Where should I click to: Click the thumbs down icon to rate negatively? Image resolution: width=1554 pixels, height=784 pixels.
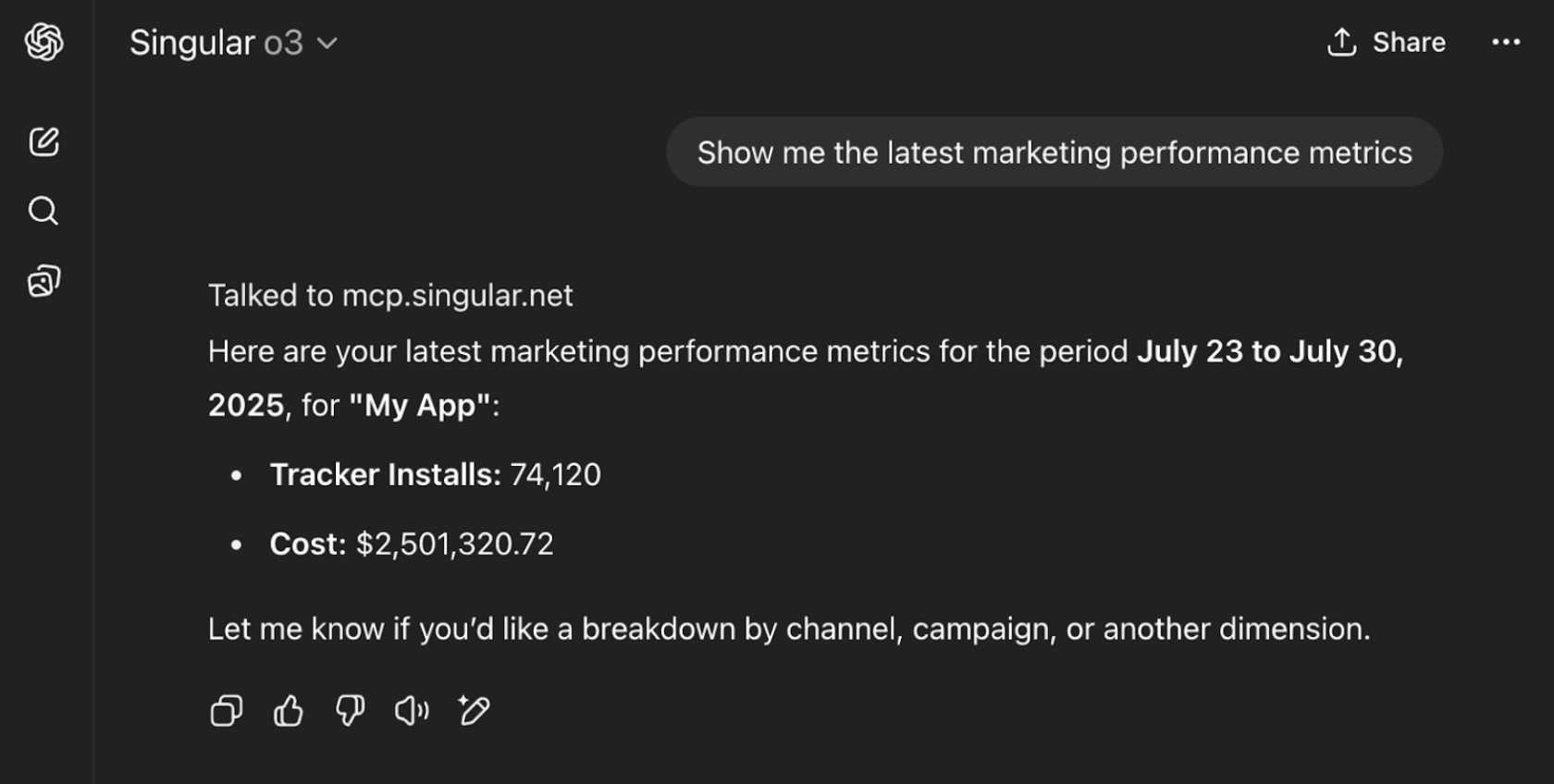(x=350, y=711)
